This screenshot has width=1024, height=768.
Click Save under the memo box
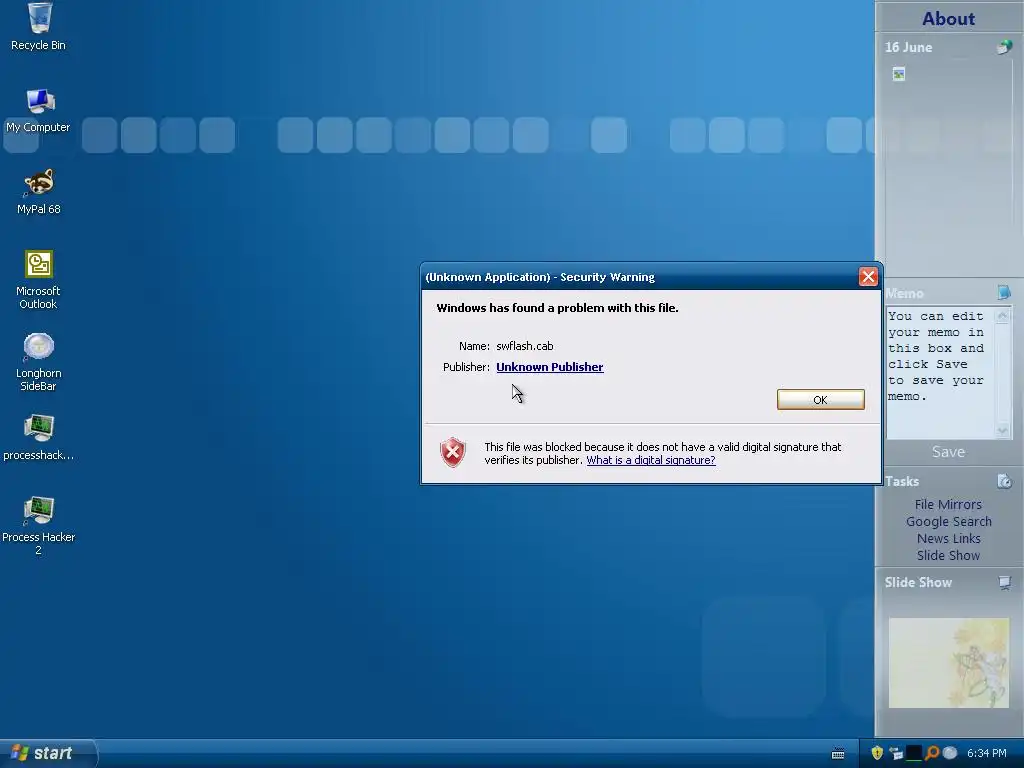[x=948, y=452]
